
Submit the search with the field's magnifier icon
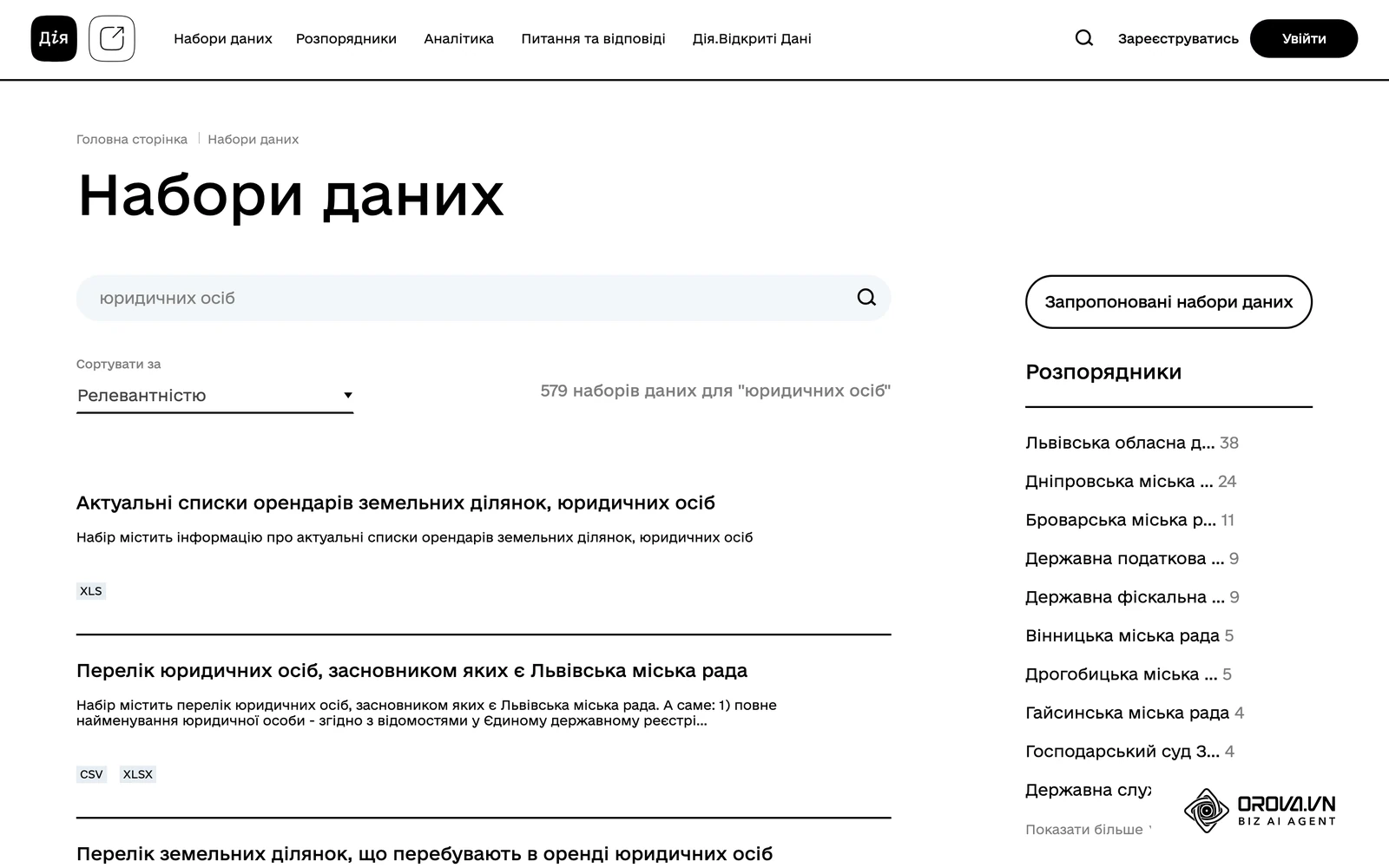866,298
